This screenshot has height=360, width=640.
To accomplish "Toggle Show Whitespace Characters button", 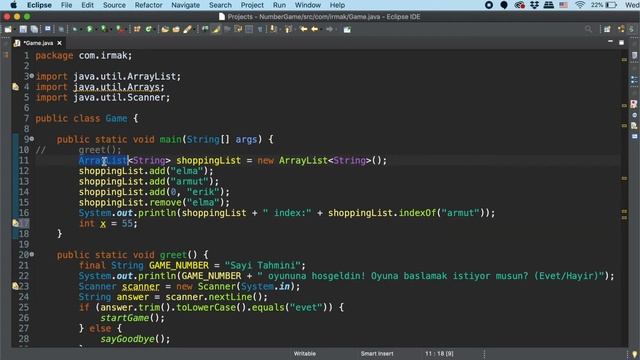I will tap(260, 29).
